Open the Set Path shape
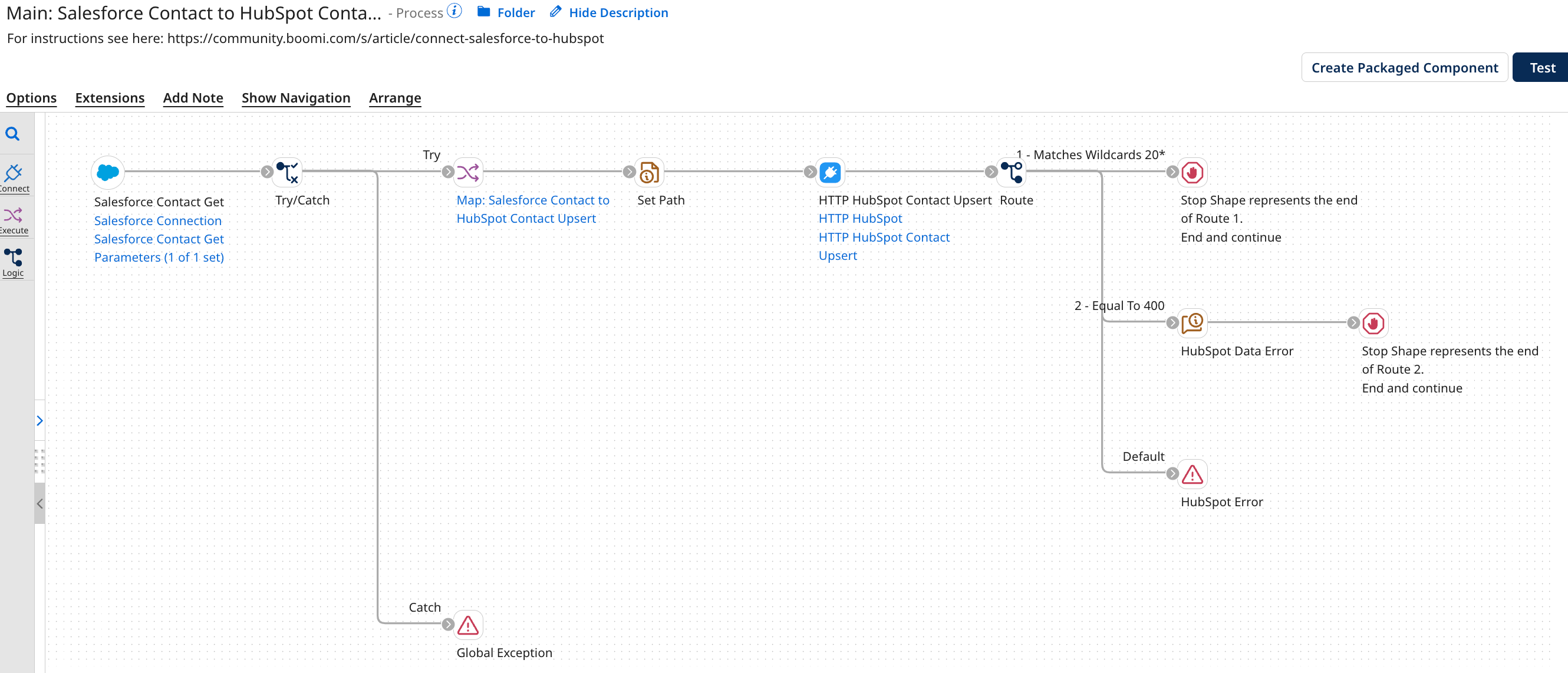Viewport: 1568px width, 673px height. (x=648, y=172)
